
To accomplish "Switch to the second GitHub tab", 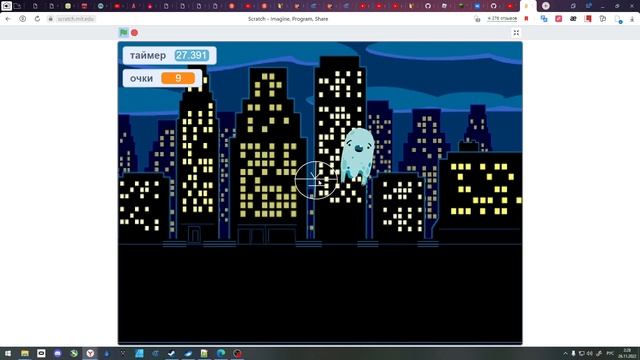I will coord(493,6).
